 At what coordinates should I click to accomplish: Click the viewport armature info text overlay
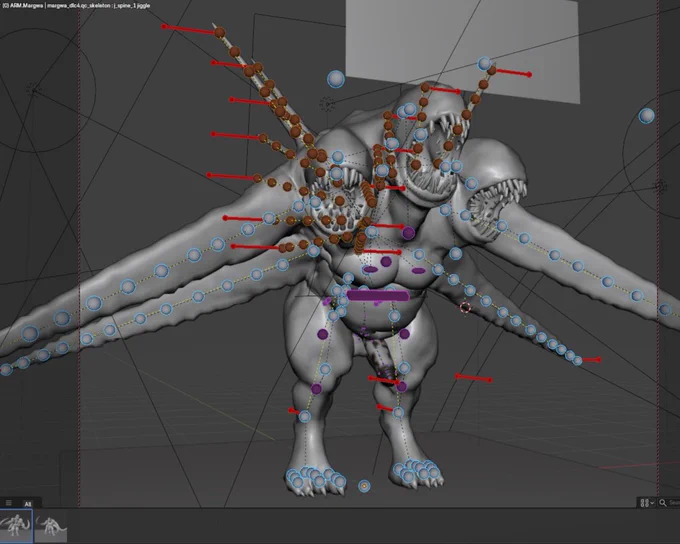pyautogui.click(x=76, y=6)
